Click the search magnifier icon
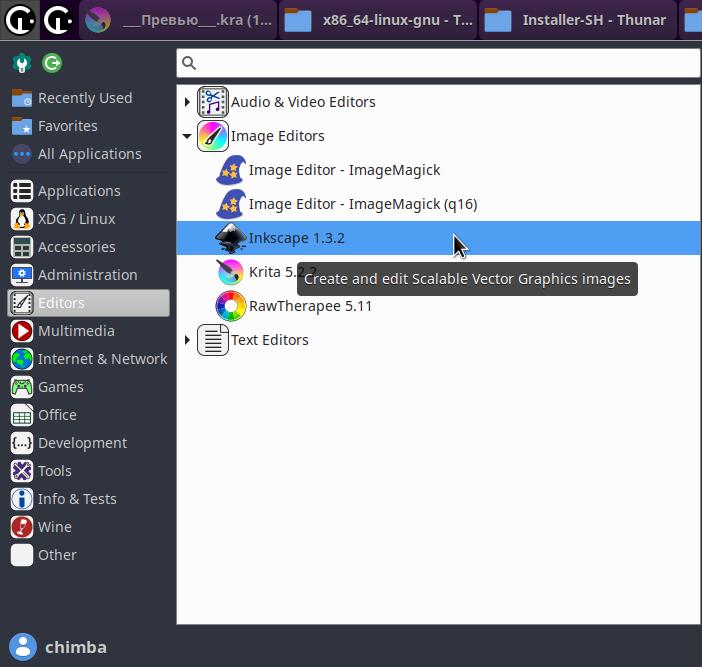The image size is (702, 667). [x=189, y=63]
